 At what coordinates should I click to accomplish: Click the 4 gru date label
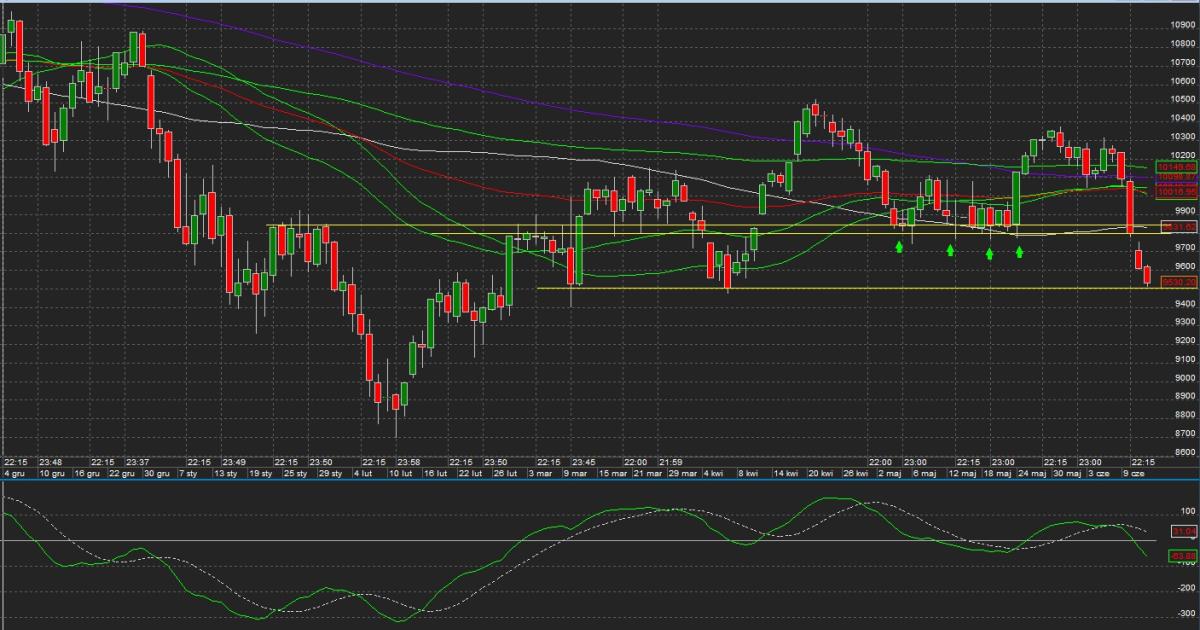(15, 472)
